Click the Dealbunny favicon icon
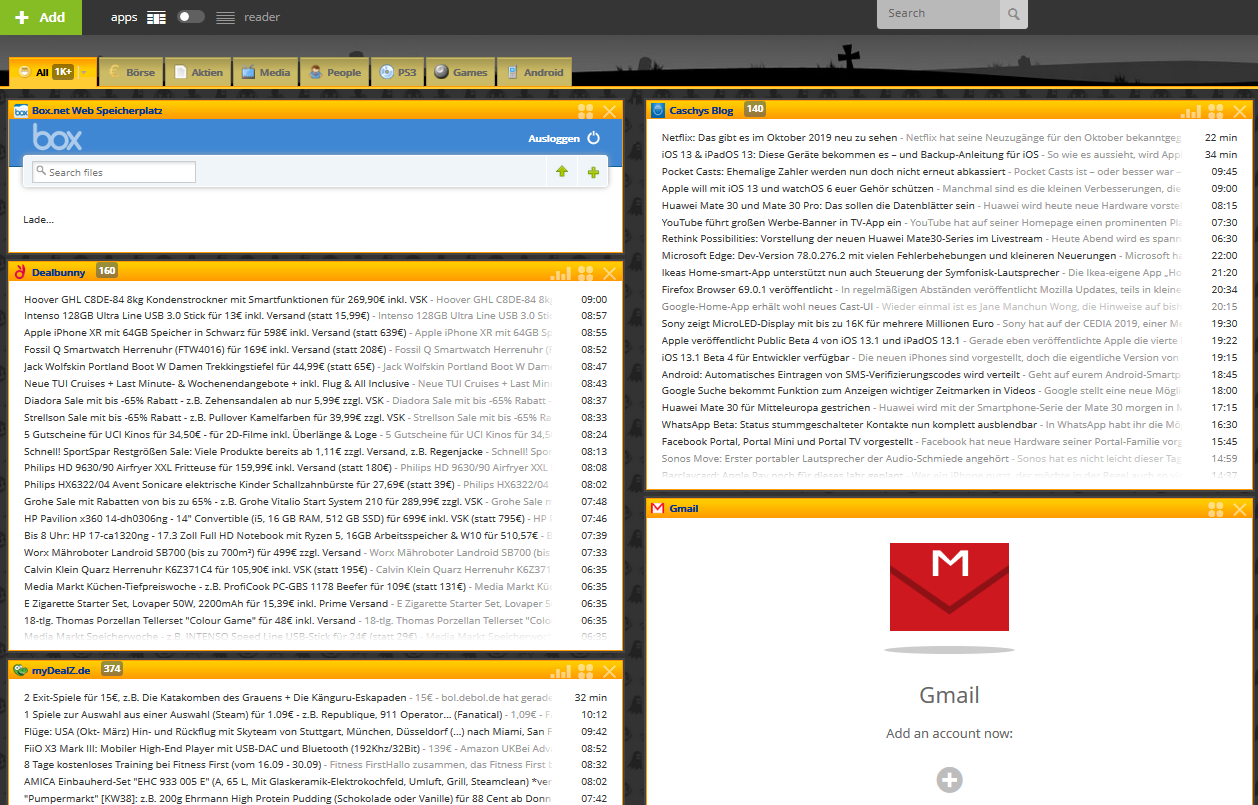Viewport: 1258px width, 805px height. pos(21,272)
